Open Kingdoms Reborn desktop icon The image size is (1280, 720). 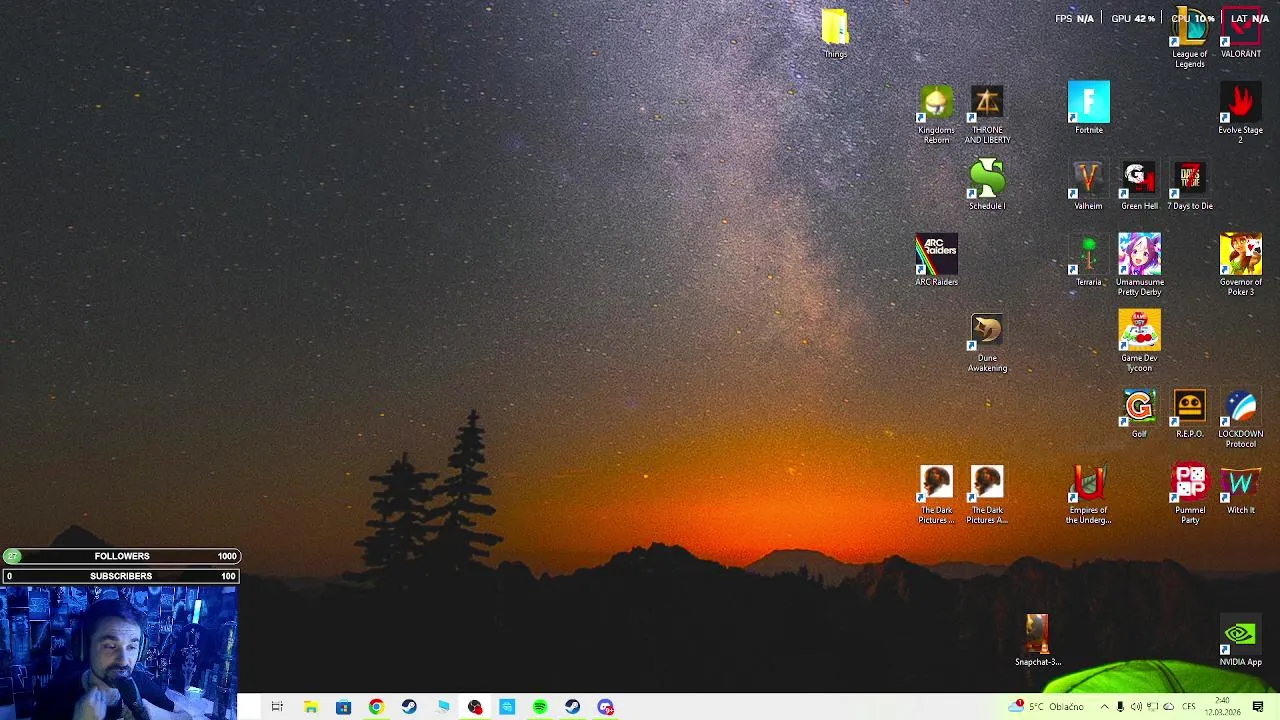[936, 114]
